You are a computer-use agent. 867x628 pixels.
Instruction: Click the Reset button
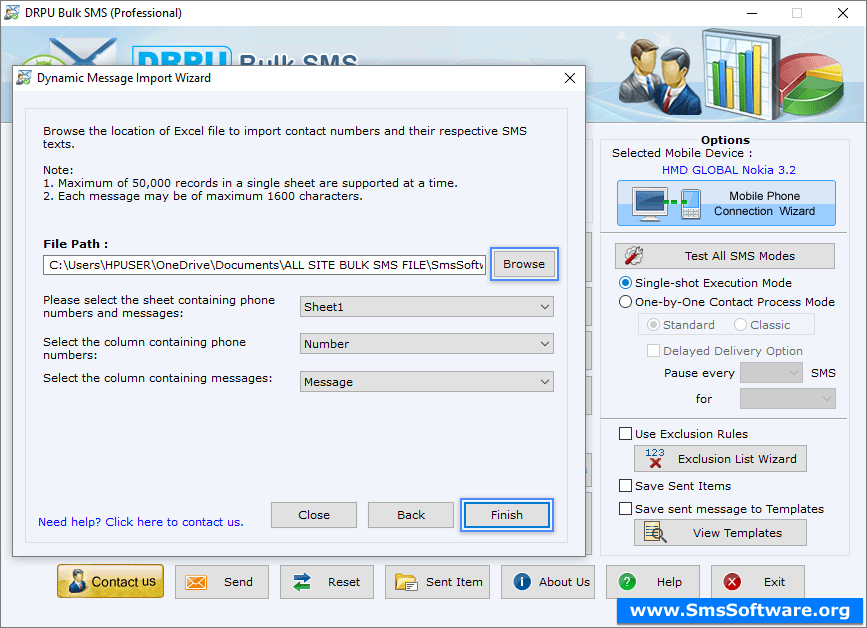(x=327, y=582)
